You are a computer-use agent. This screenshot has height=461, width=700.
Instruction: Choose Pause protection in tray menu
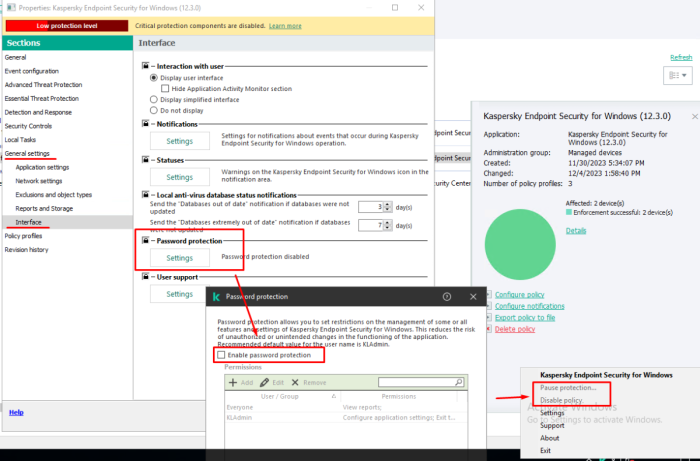tap(568, 388)
